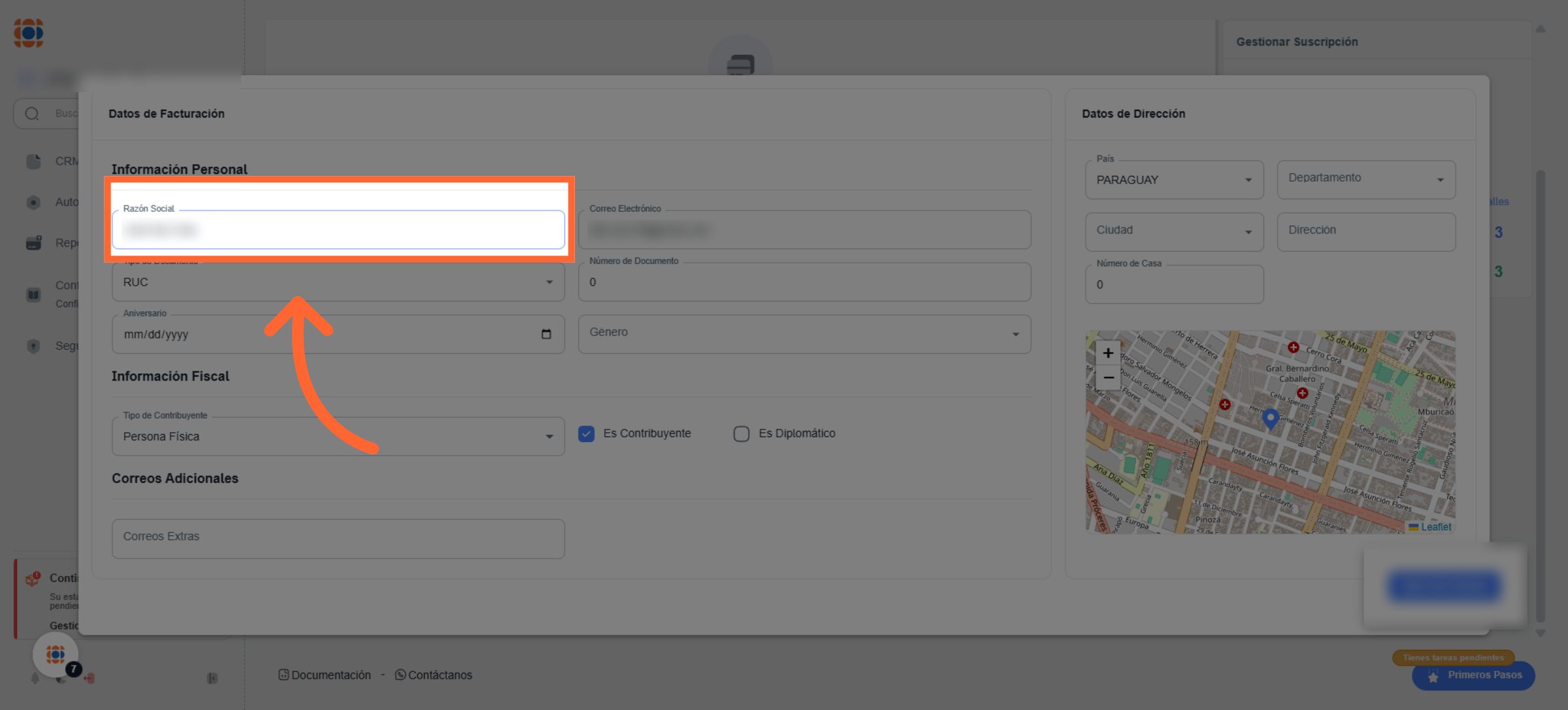1568x710 pixels.
Task: Click the Primeros Pasos button
Action: 1474,675
